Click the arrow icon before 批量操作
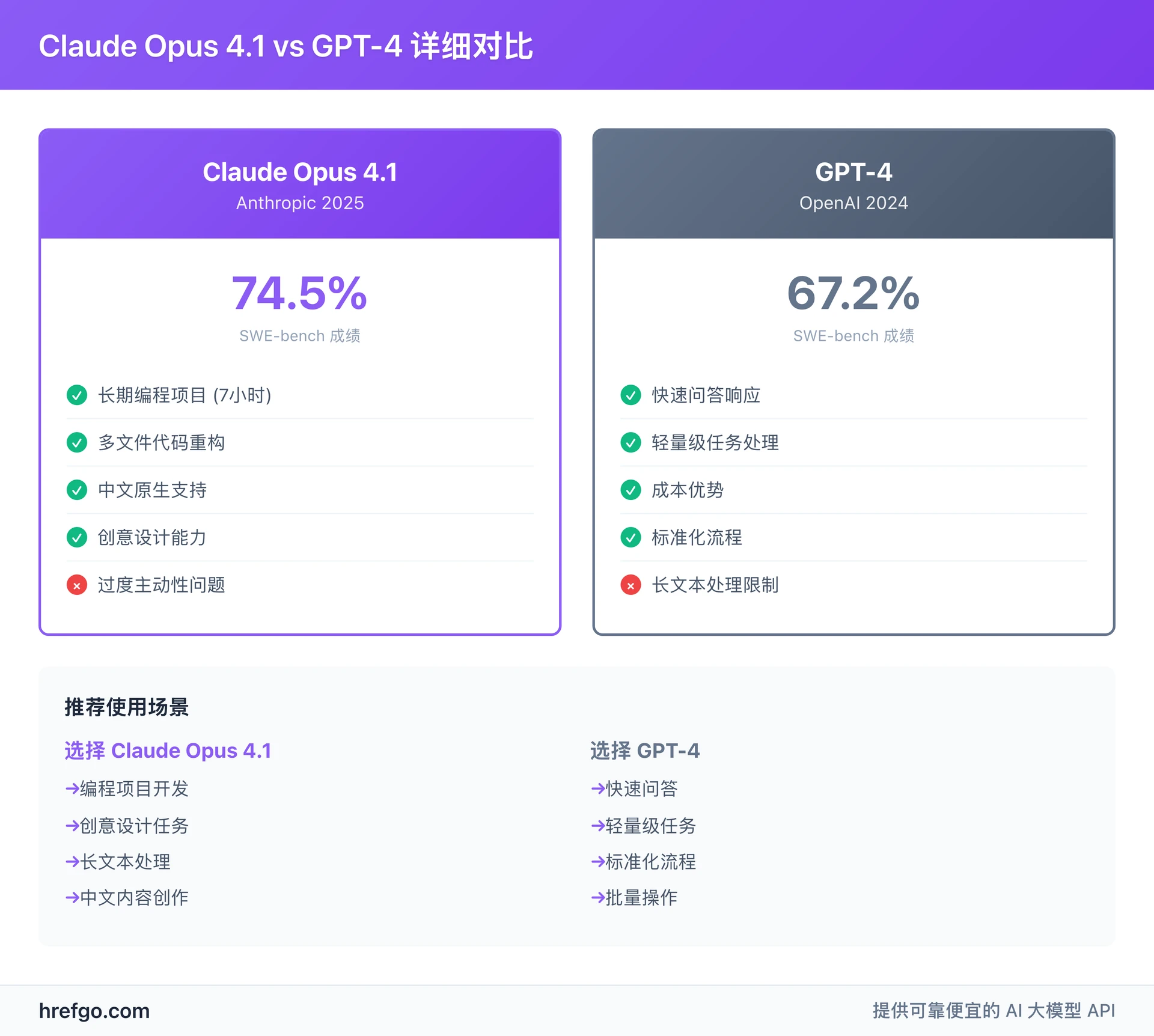 (x=598, y=898)
